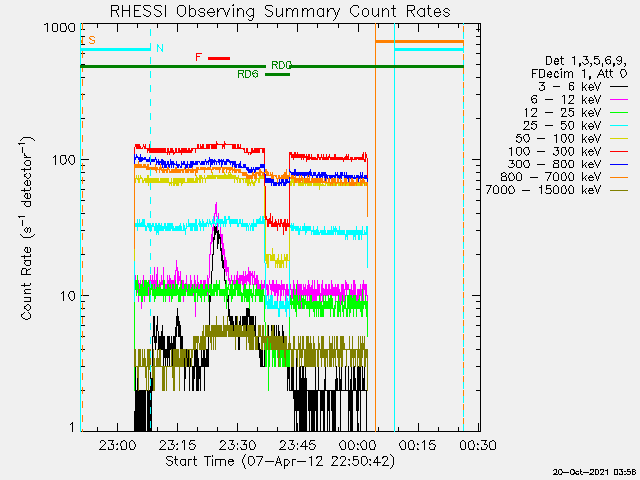Click the '00:00' time axis label
The height and width of the screenshot is (480, 640).
[358, 445]
